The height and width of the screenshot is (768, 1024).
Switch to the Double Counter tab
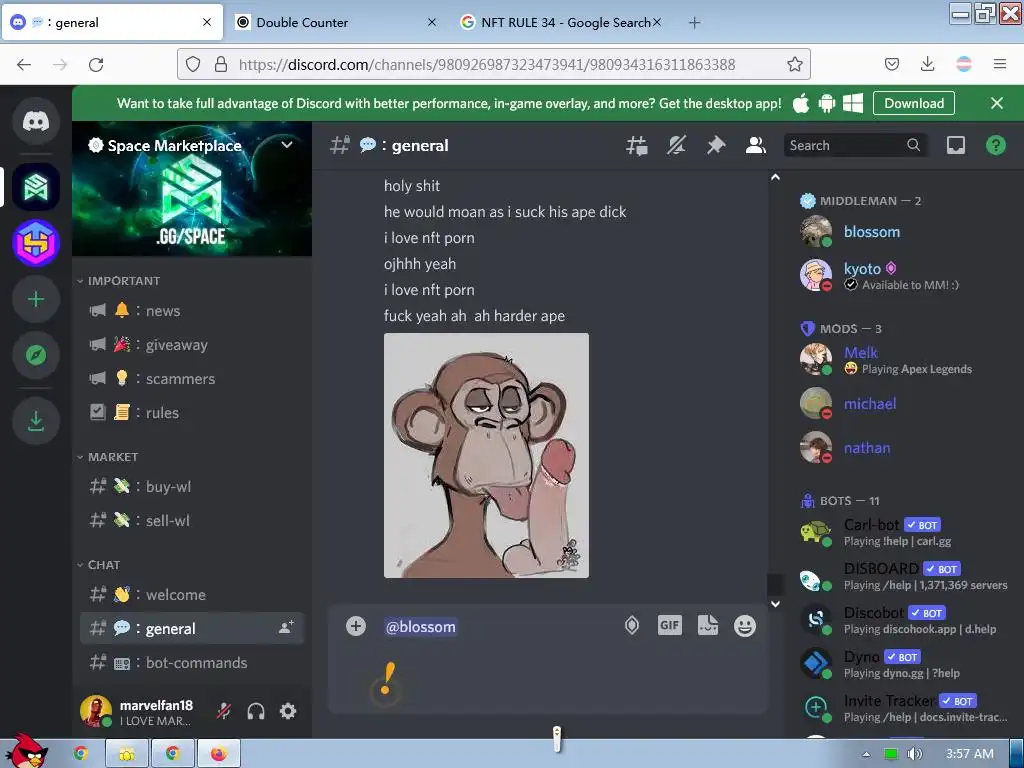pyautogui.click(x=336, y=22)
